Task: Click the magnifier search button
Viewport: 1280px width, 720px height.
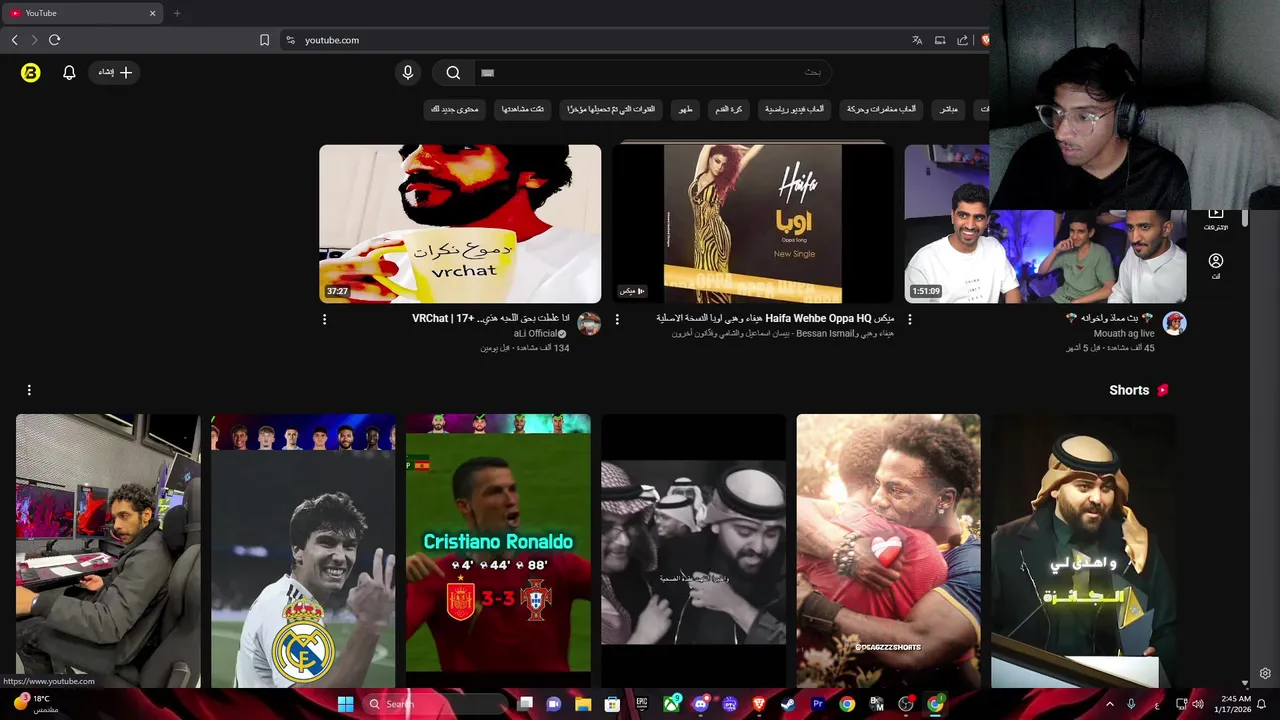Action: tap(453, 72)
